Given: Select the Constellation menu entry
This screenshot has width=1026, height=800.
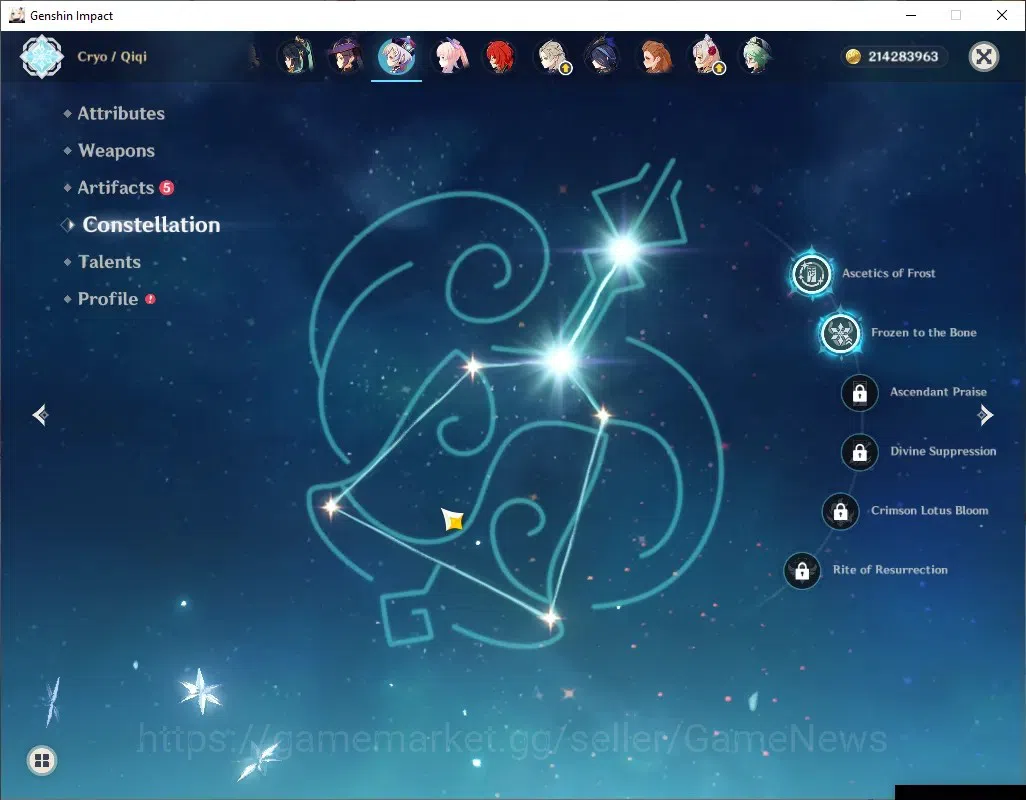Looking at the screenshot, I should pyautogui.click(x=151, y=224).
